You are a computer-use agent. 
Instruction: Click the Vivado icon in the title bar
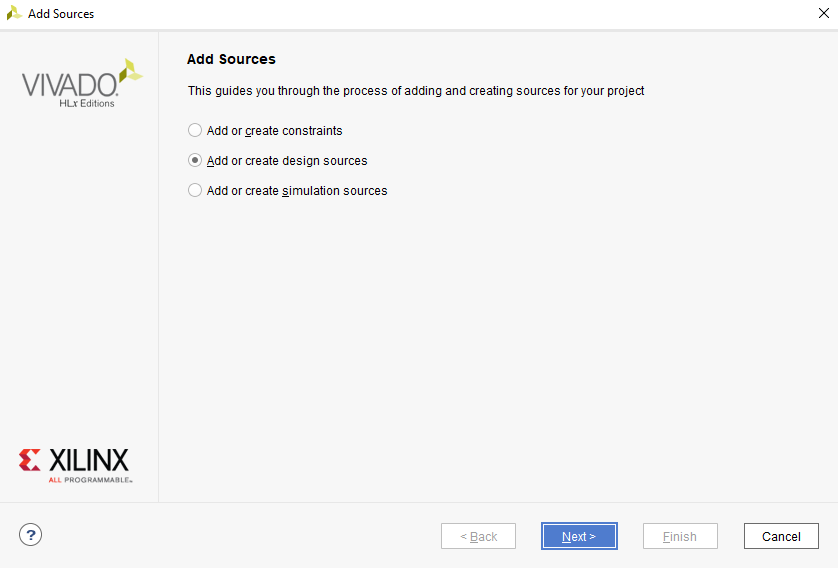point(14,13)
